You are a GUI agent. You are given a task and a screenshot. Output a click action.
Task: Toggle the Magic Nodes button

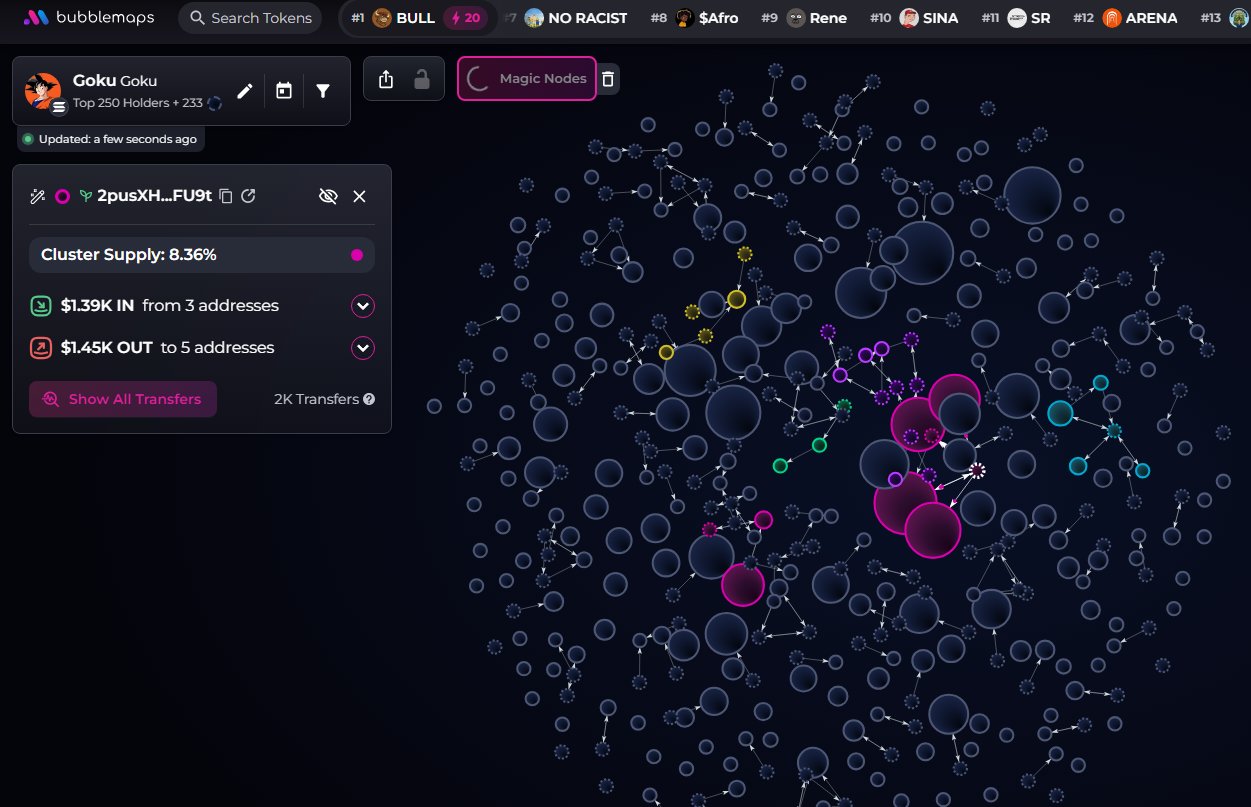coord(527,79)
